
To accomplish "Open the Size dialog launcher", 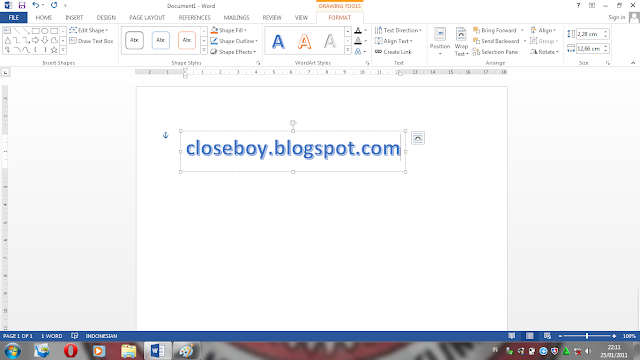I will pos(608,63).
